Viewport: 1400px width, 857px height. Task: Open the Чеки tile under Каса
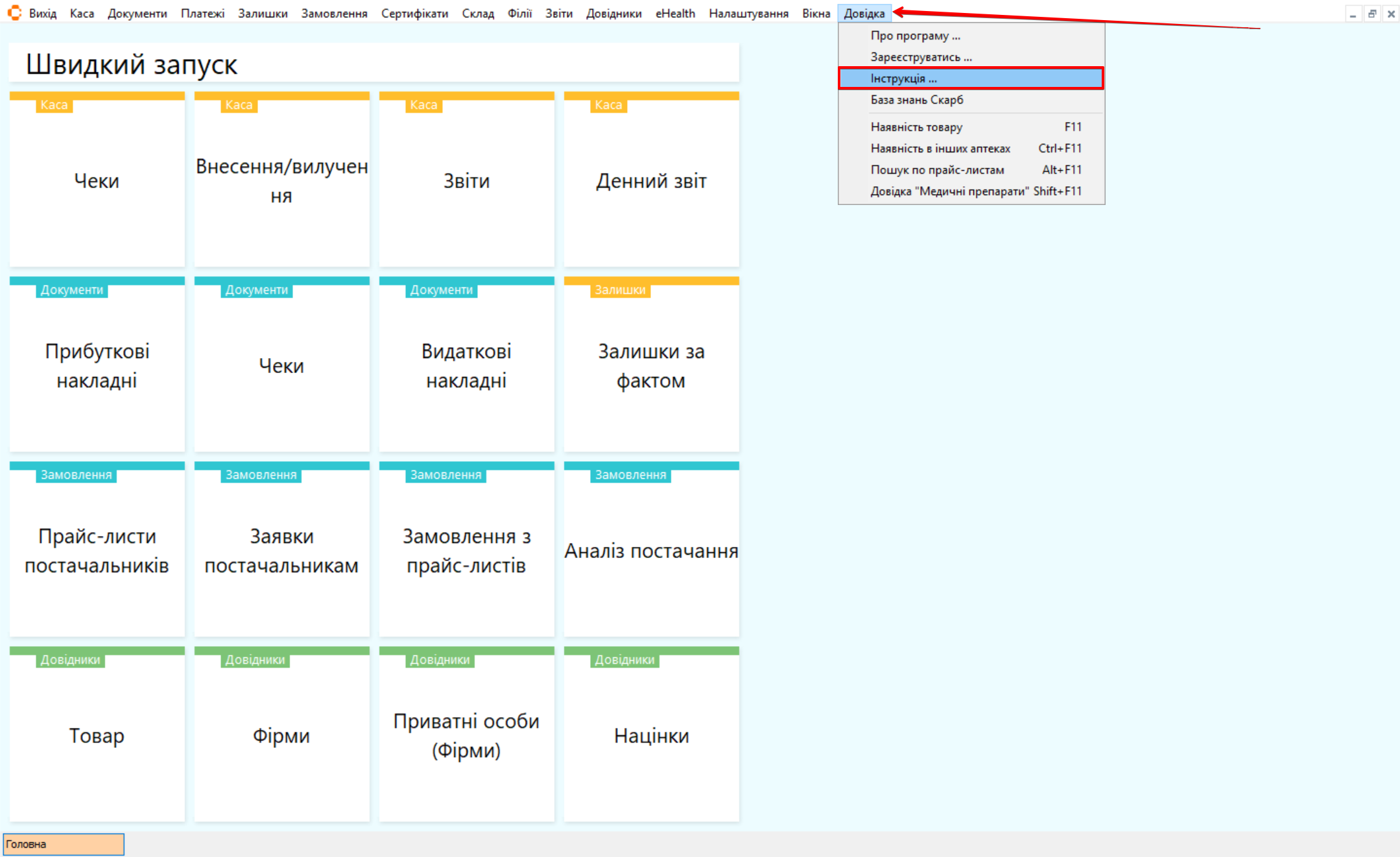click(97, 180)
